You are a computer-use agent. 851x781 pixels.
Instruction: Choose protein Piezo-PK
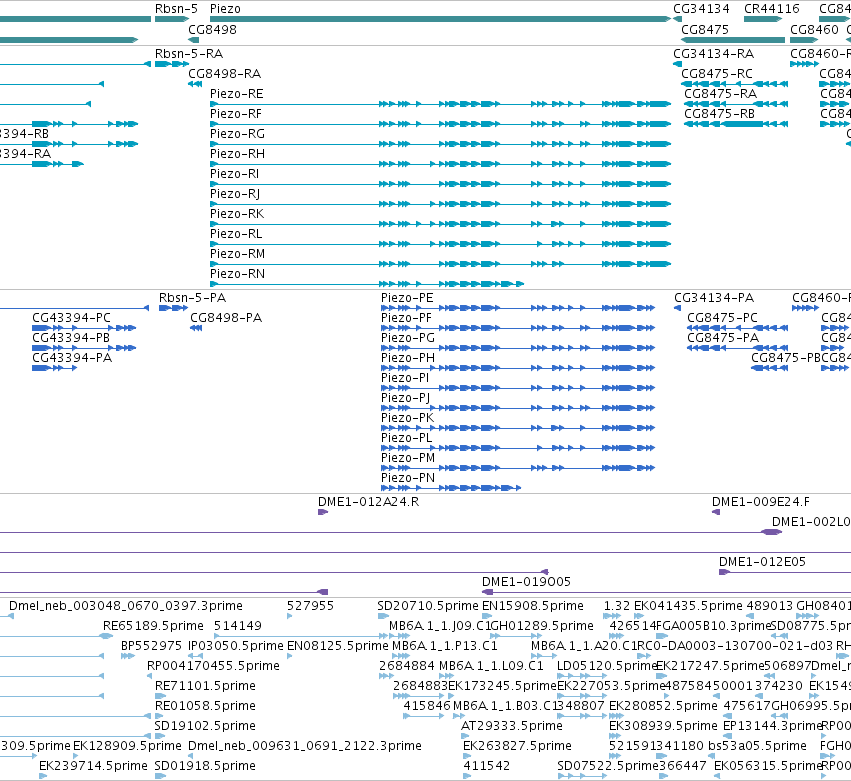pos(407,417)
